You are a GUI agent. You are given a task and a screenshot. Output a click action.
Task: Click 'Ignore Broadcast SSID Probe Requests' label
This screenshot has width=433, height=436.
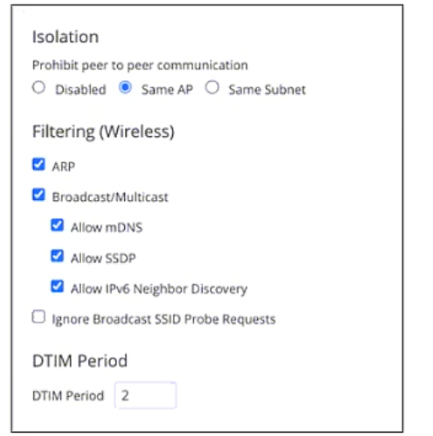[164, 319]
